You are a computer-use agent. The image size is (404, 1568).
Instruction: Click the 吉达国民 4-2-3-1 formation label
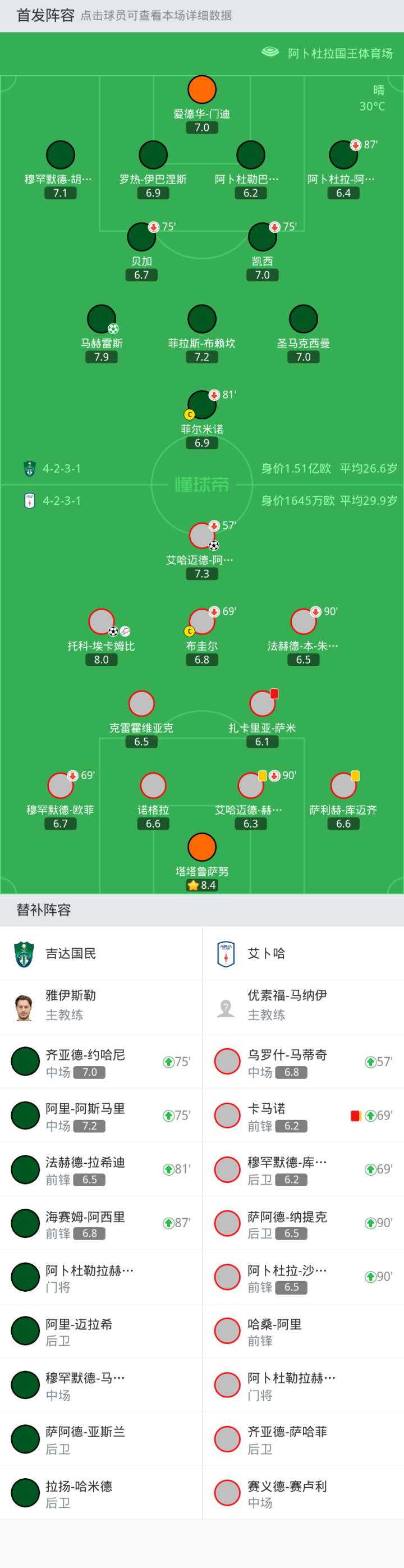coord(62,469)
